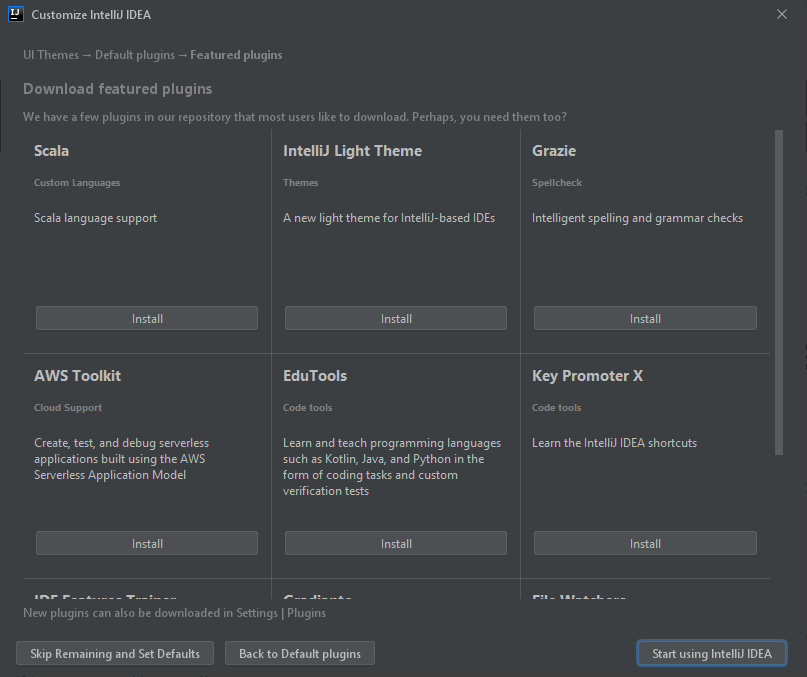Viewport: 807px width, 677px height.
Task: Go to the UI Themes step
Action: pyautogui.click(x=51, y=55)
